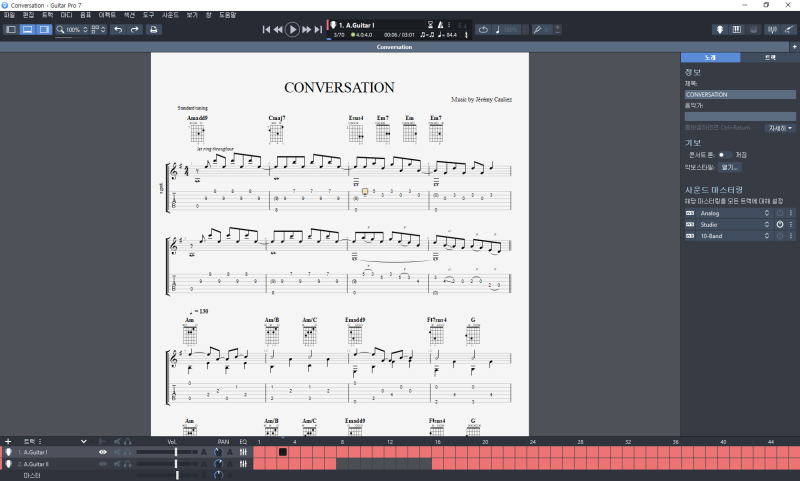The image size is (800, 481).
Task: Rewind to the previous bar
Action: click(x=278, y=30)
